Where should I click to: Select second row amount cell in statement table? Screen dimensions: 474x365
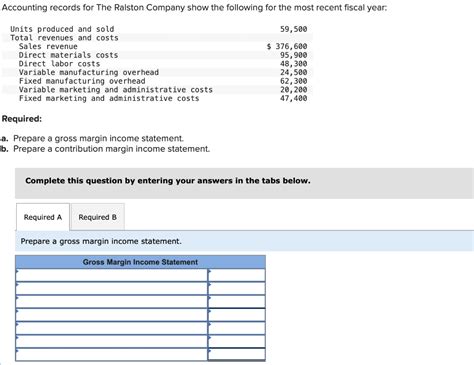tap(237, 289)
